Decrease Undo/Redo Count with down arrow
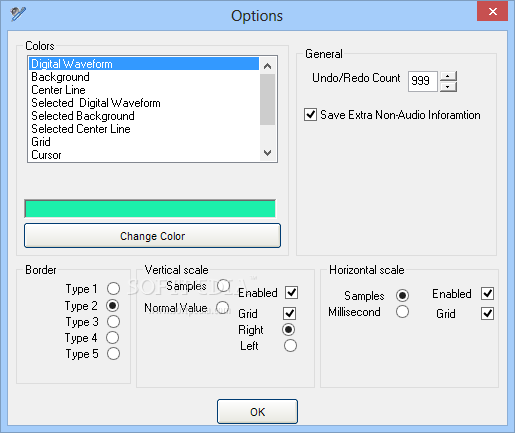515x433 pixels. coord(448,86)
